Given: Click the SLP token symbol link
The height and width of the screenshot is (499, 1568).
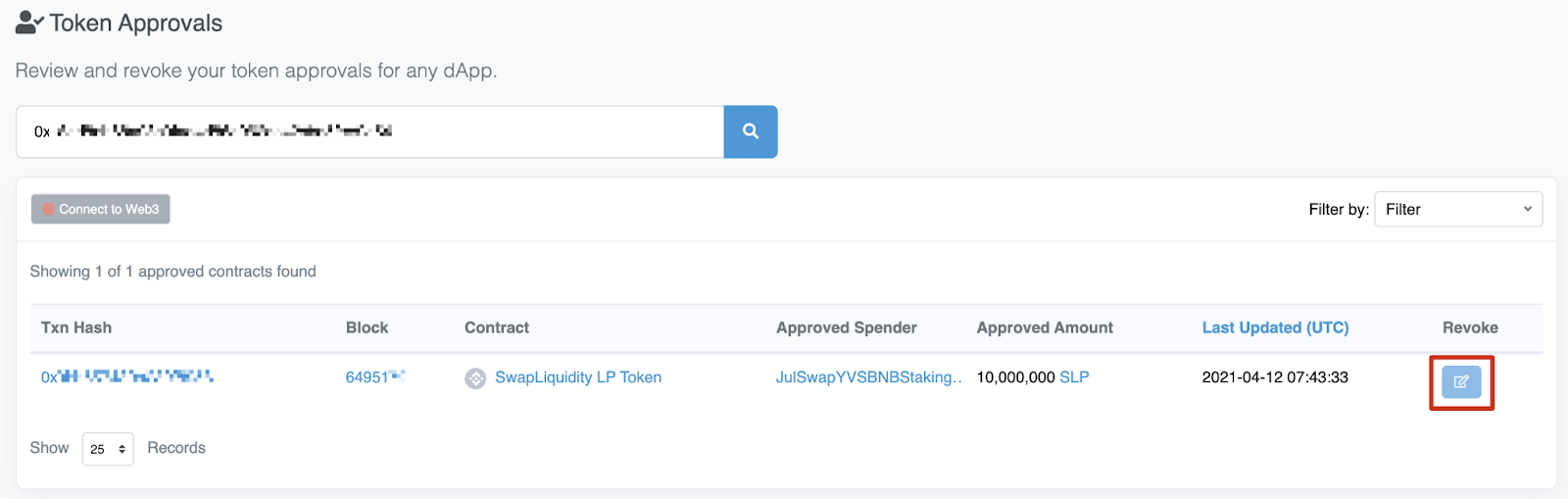Looking at the screenshot, I should (x=1074, y=376).
